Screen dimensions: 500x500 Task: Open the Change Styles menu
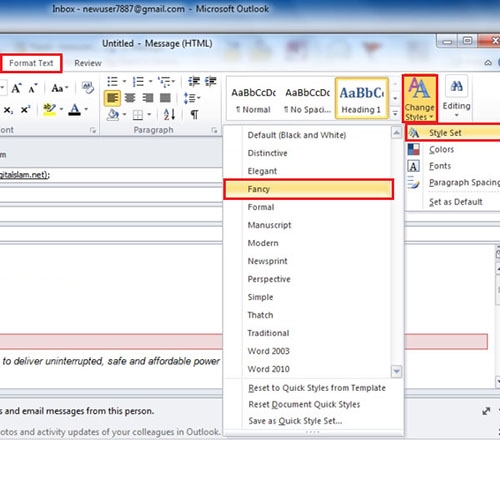(420, 98)
